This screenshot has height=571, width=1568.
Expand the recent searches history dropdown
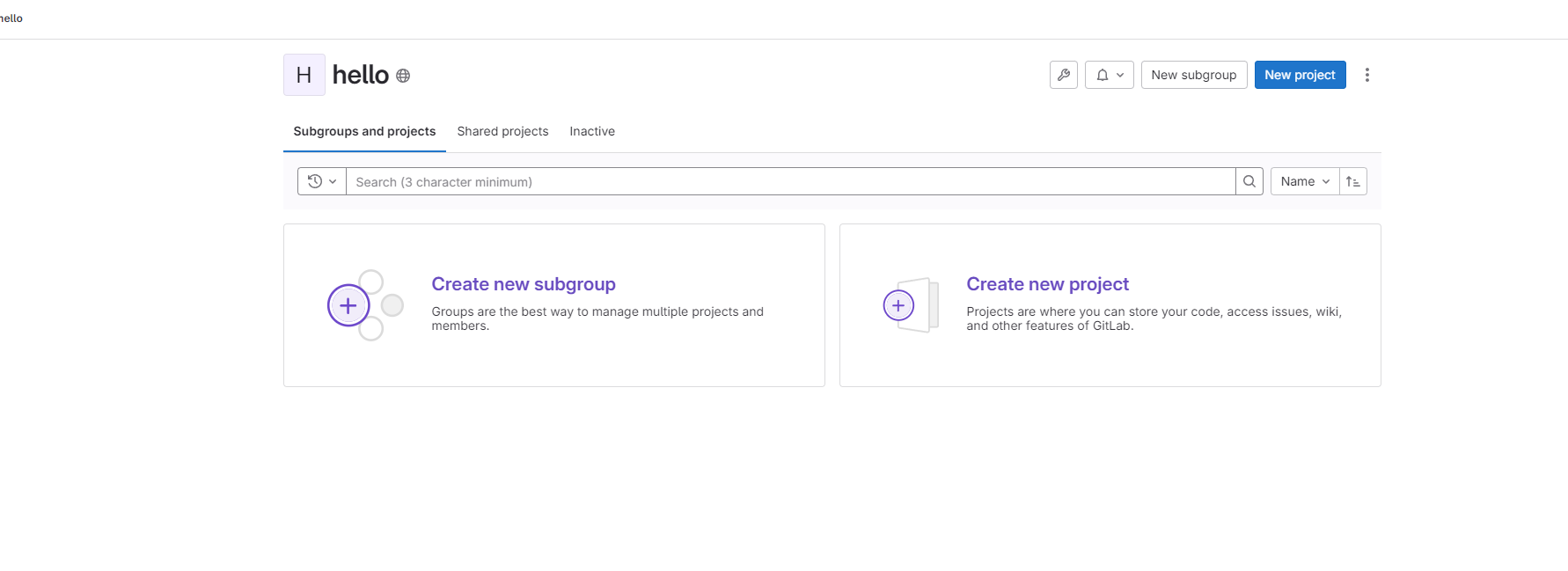(x=322, y=181)
